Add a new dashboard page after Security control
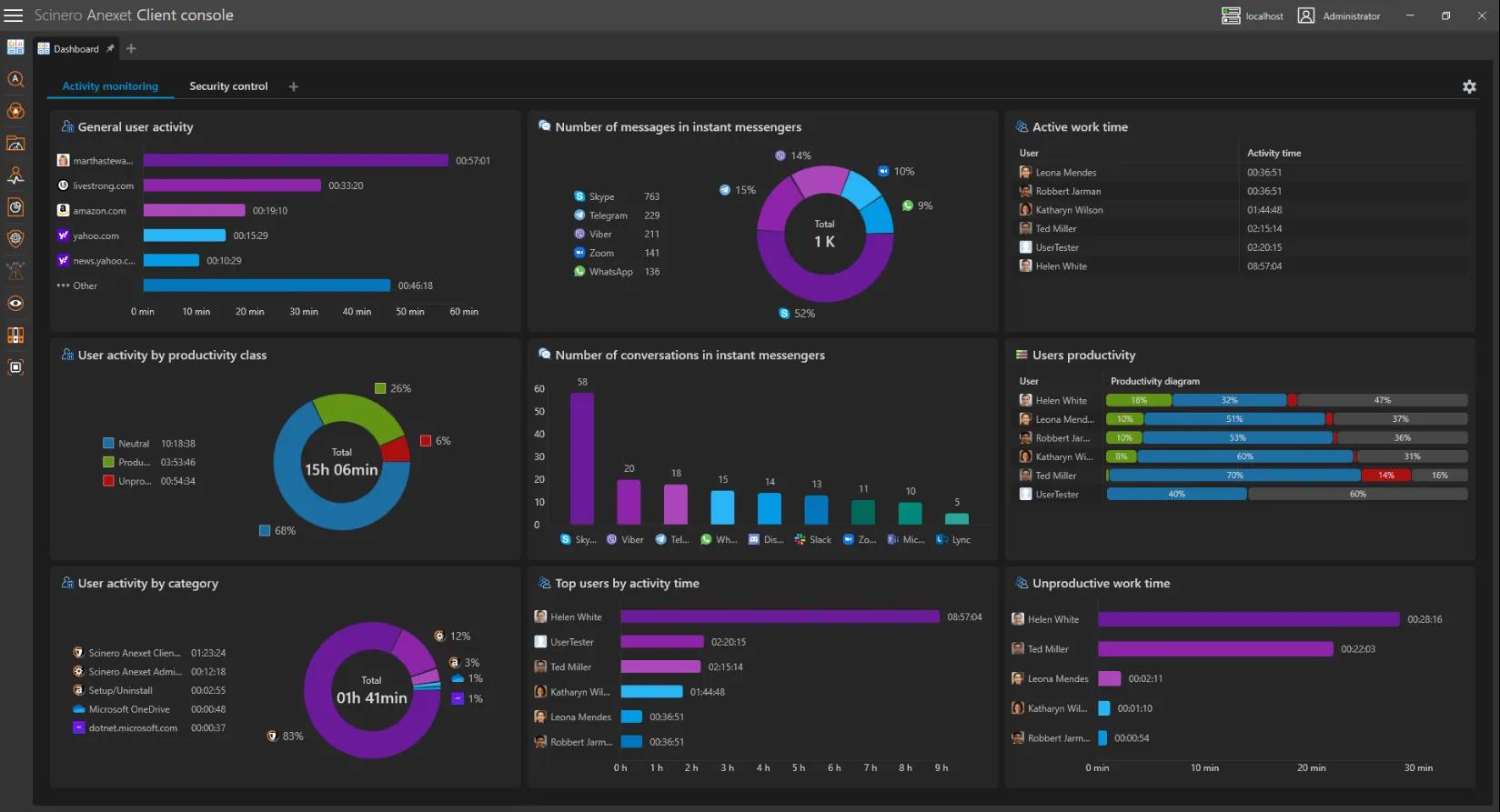 point(293,86)
